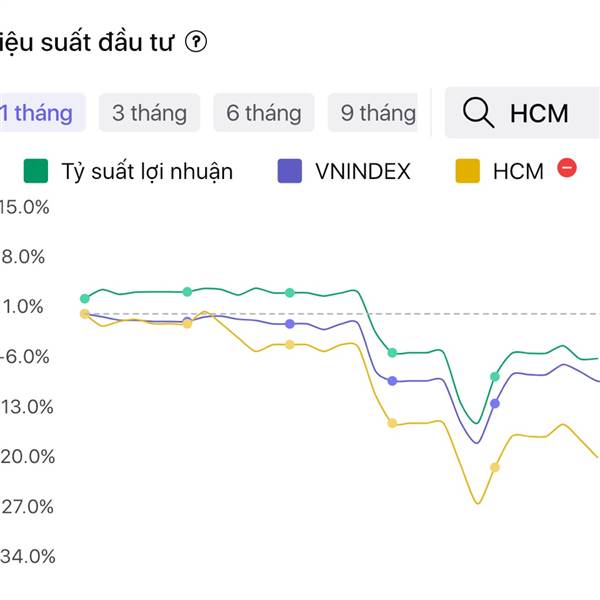Click the search magnifier icon
This screenshot has width=600, height=600.
(x=478, y=112)
